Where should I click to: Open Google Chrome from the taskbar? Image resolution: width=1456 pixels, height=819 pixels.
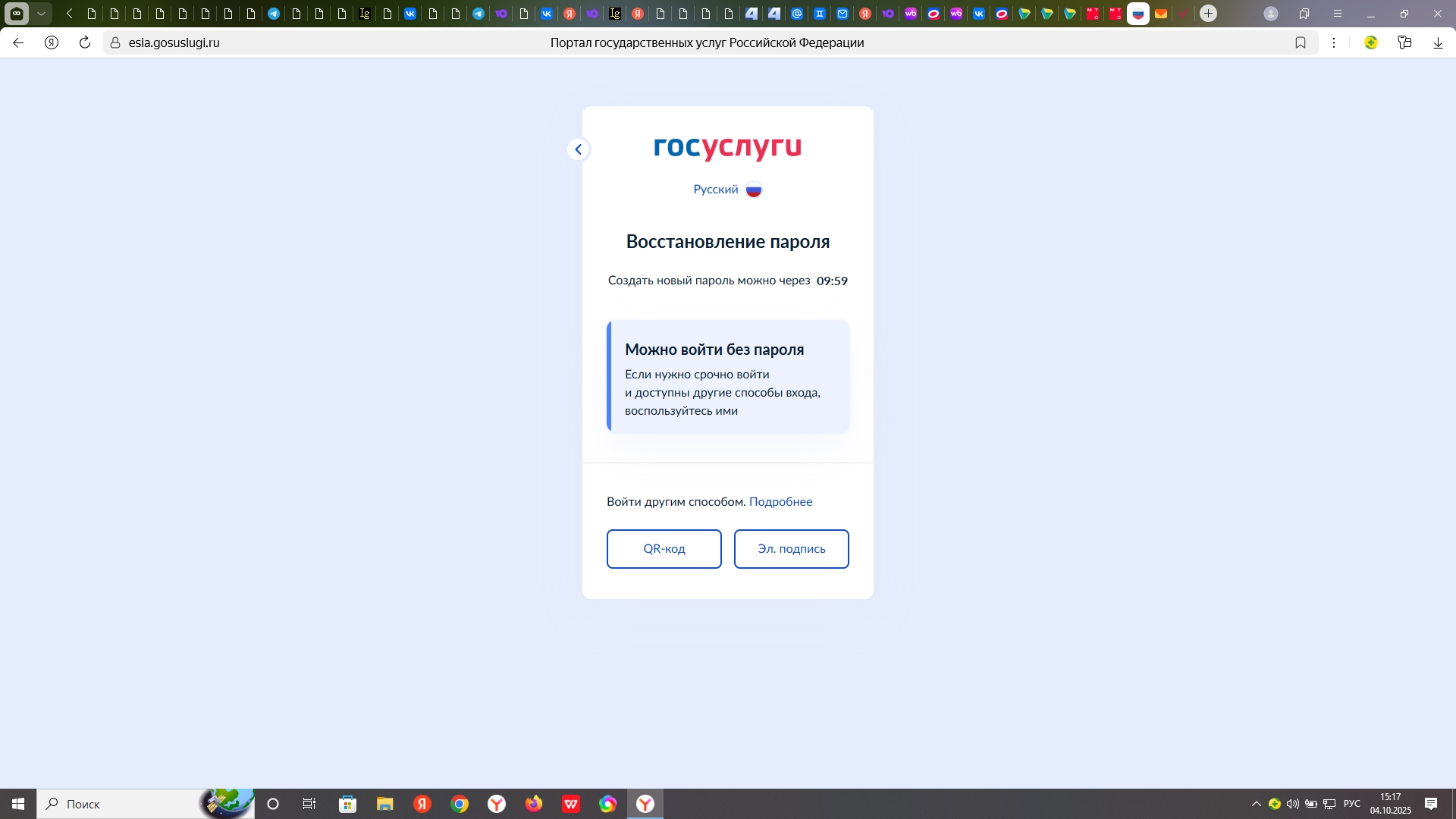pyautogui.click(x=460, y=804)
